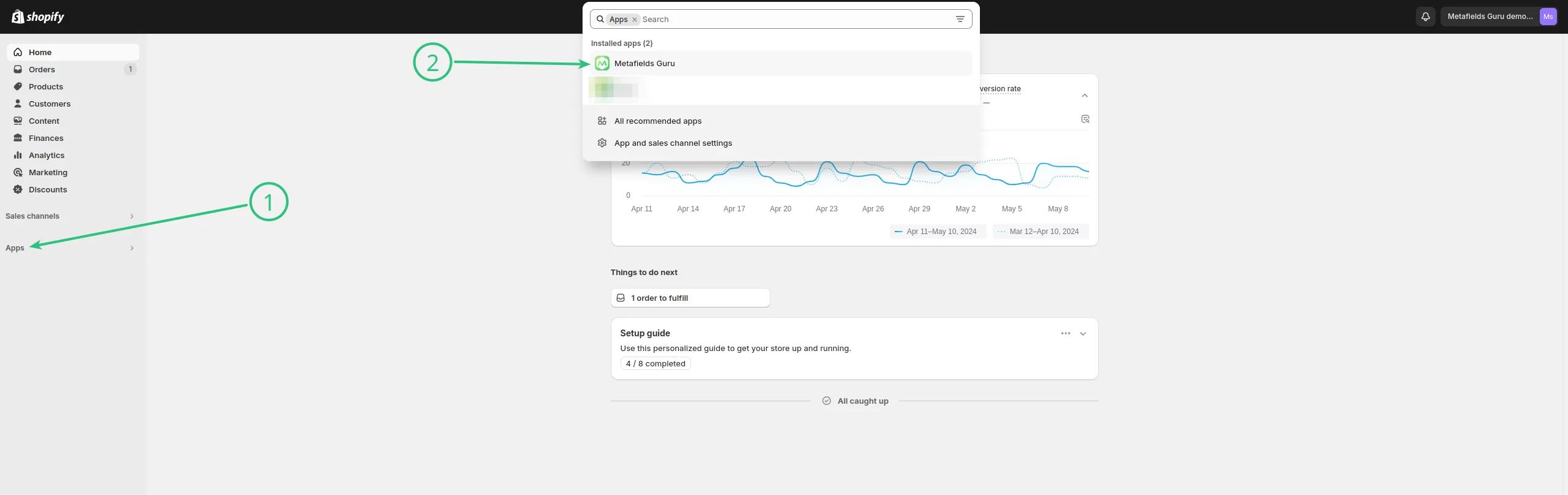This screenshot has width=1568, height=495.
Task: Toggle Mar 12–Apr 10, 2024 legend
Action: point(1040,232)
